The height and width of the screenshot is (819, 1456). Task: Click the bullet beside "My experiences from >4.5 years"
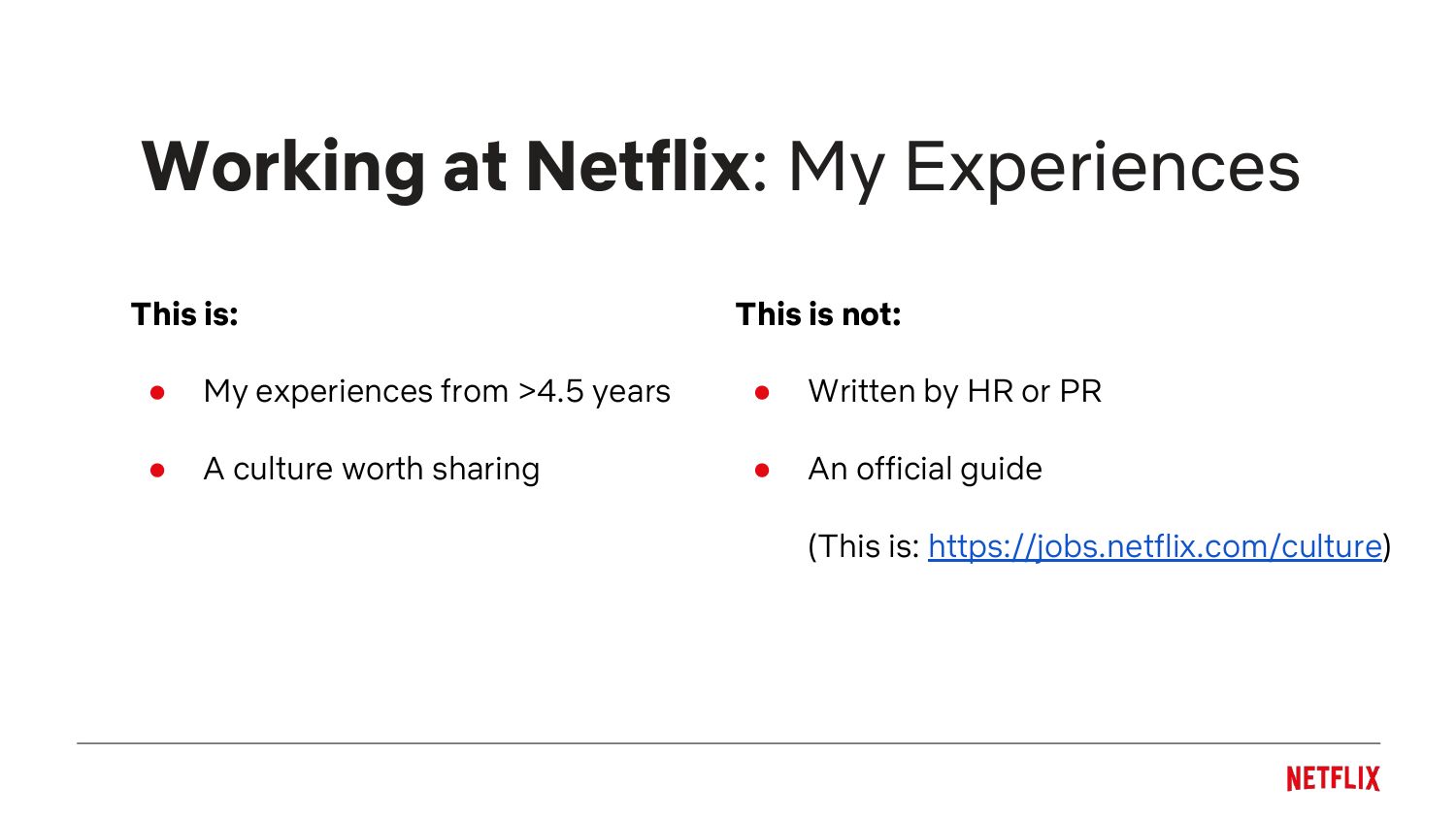[x=157, y=393]
